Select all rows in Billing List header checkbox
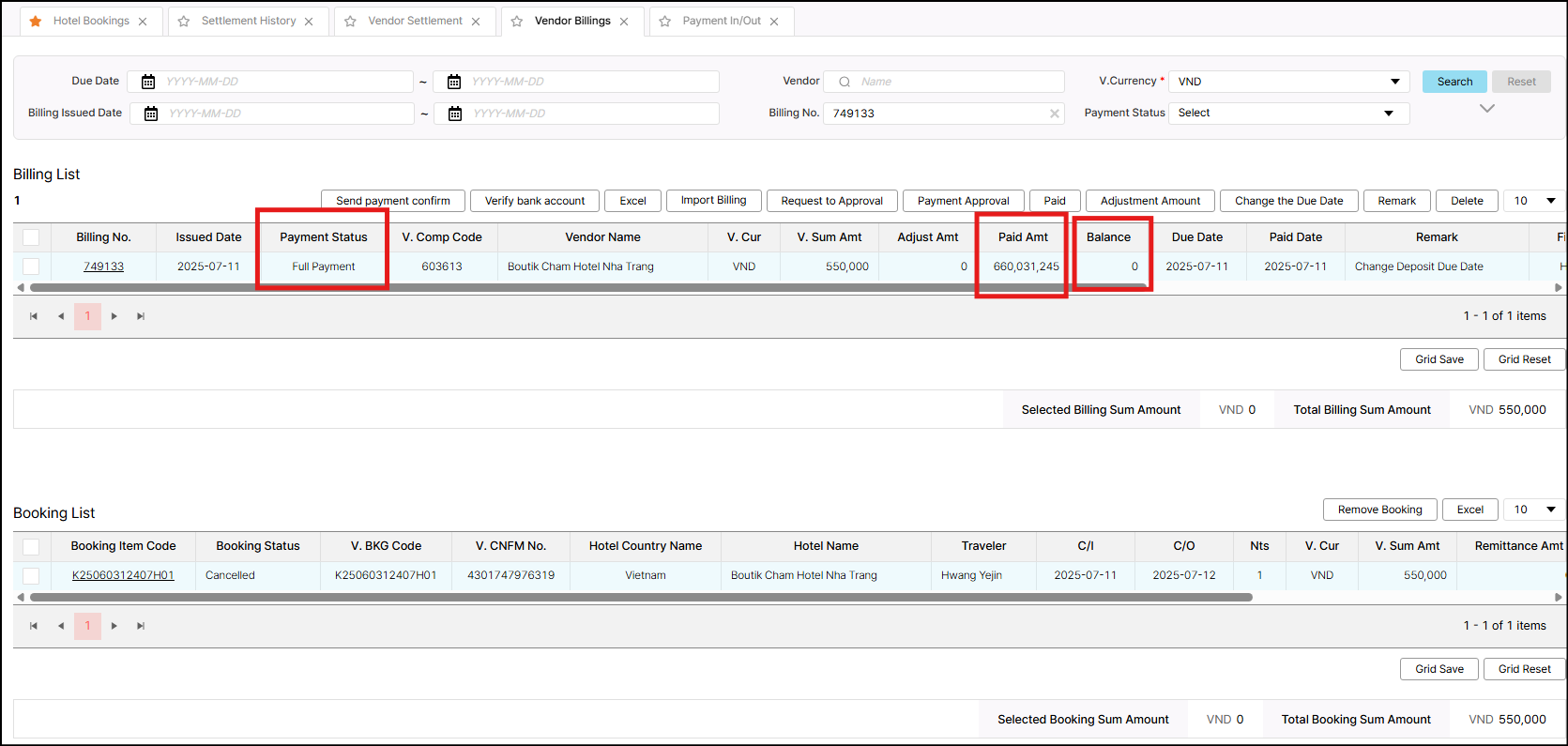The height and width of the screenshot is (746, 1568). (31, 237)
